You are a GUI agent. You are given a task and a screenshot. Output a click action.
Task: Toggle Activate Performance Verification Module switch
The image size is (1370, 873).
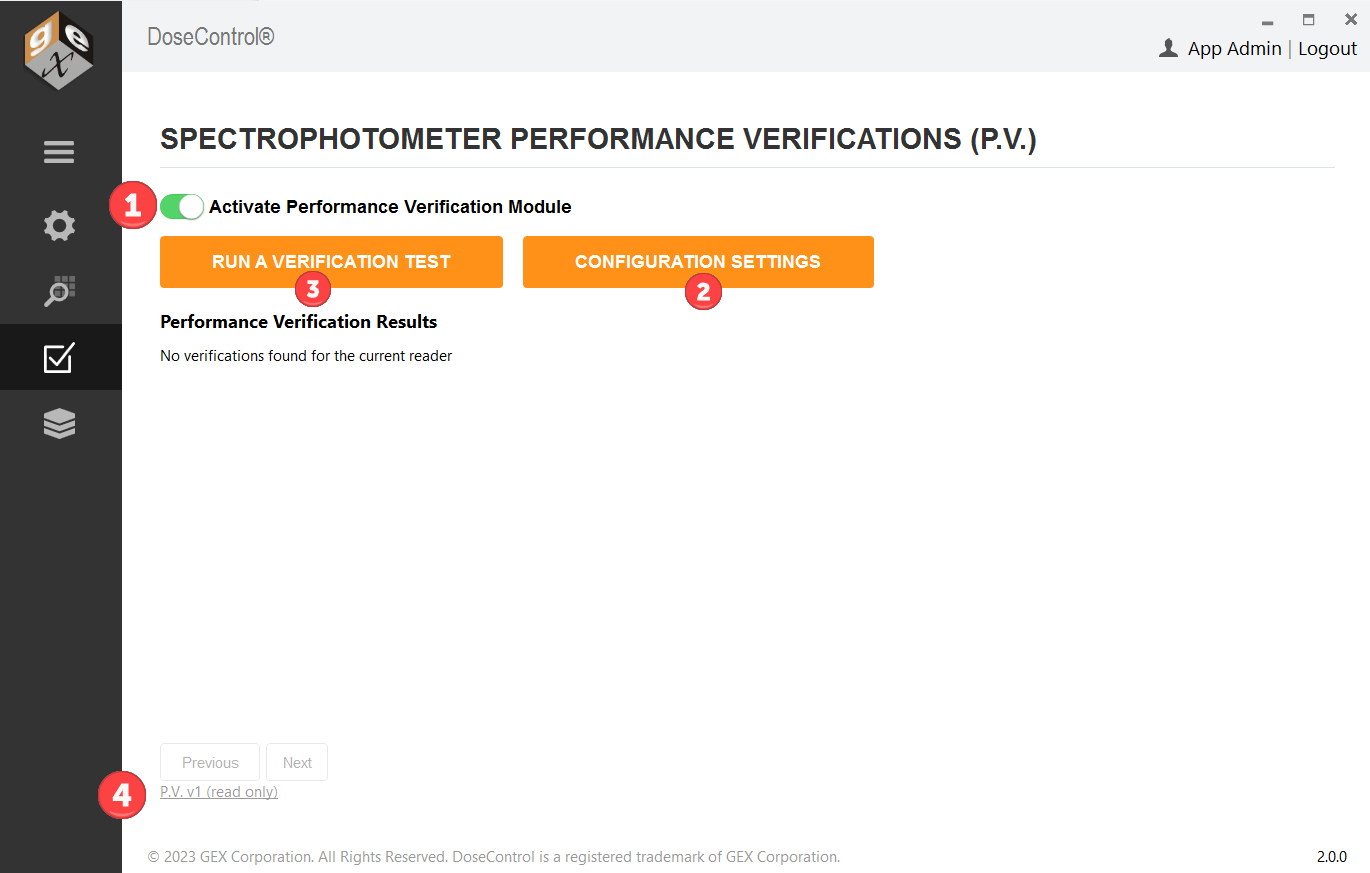pyautogui.click(x=182, y=207)
